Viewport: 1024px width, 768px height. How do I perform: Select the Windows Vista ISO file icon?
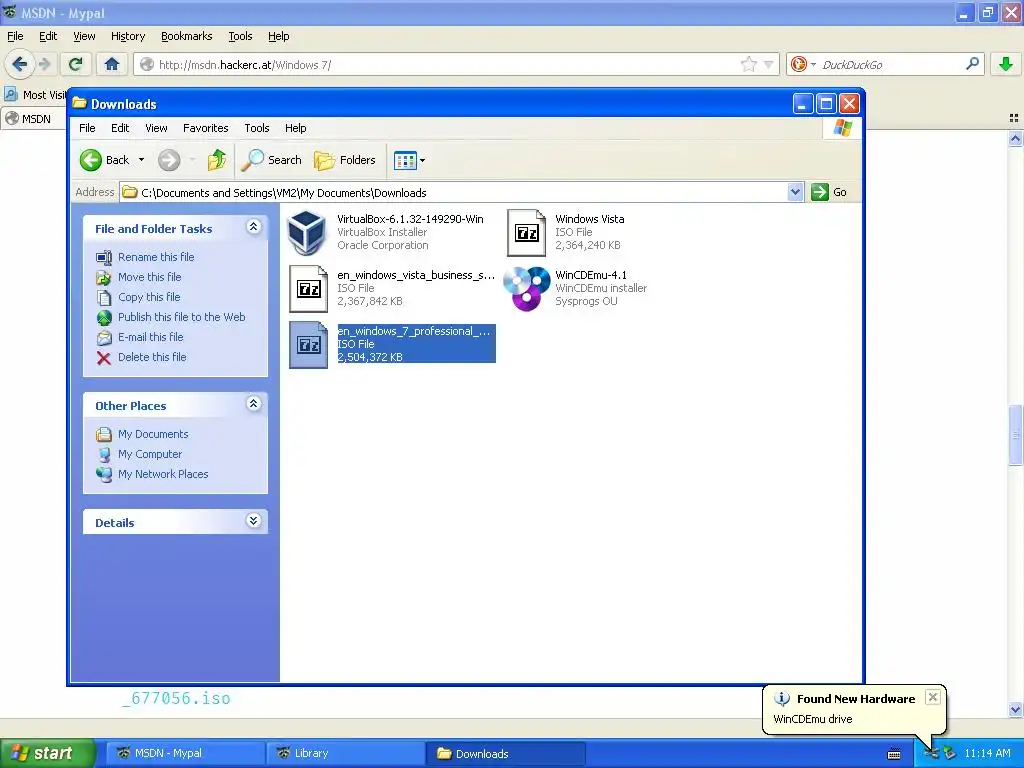coord(526,232)
